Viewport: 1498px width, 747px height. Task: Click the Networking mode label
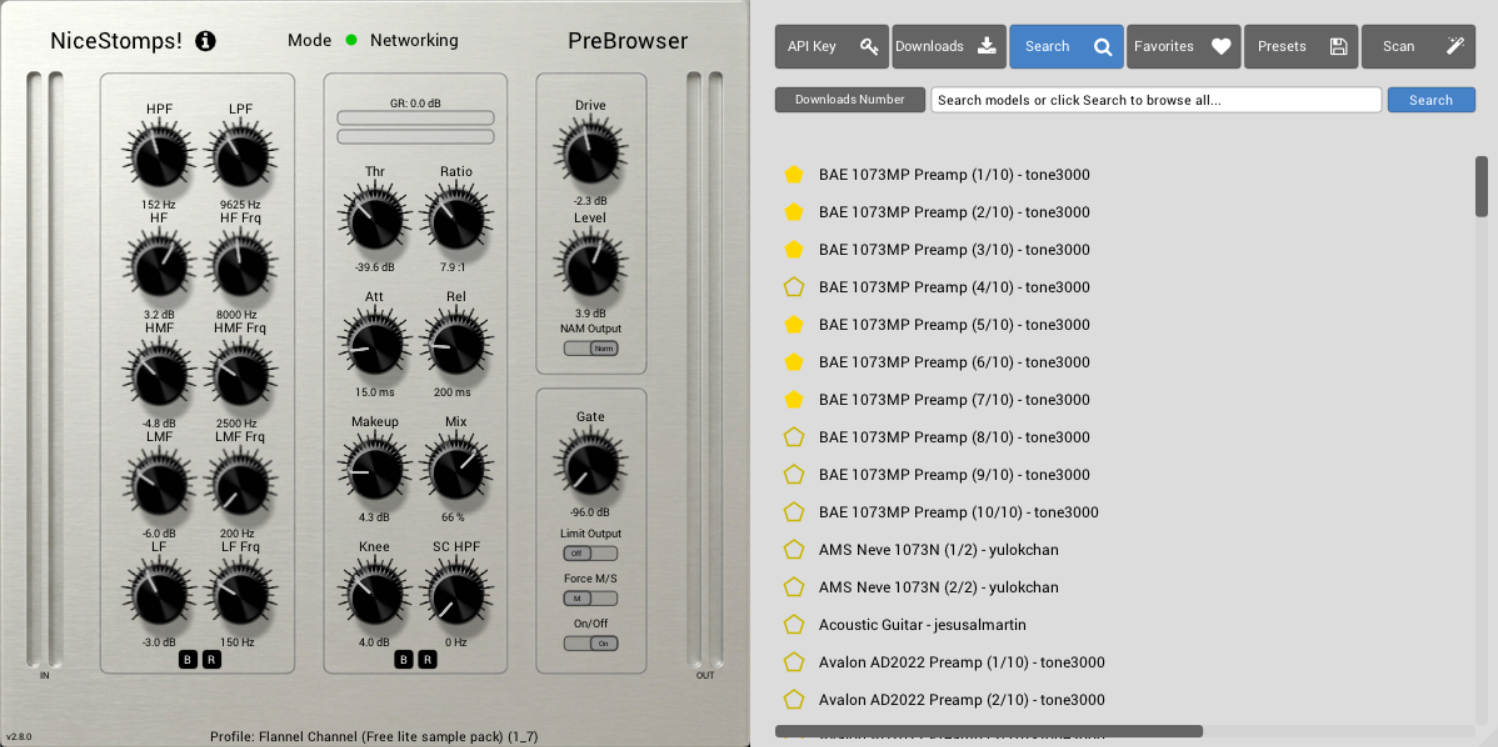tap(414, 40)
